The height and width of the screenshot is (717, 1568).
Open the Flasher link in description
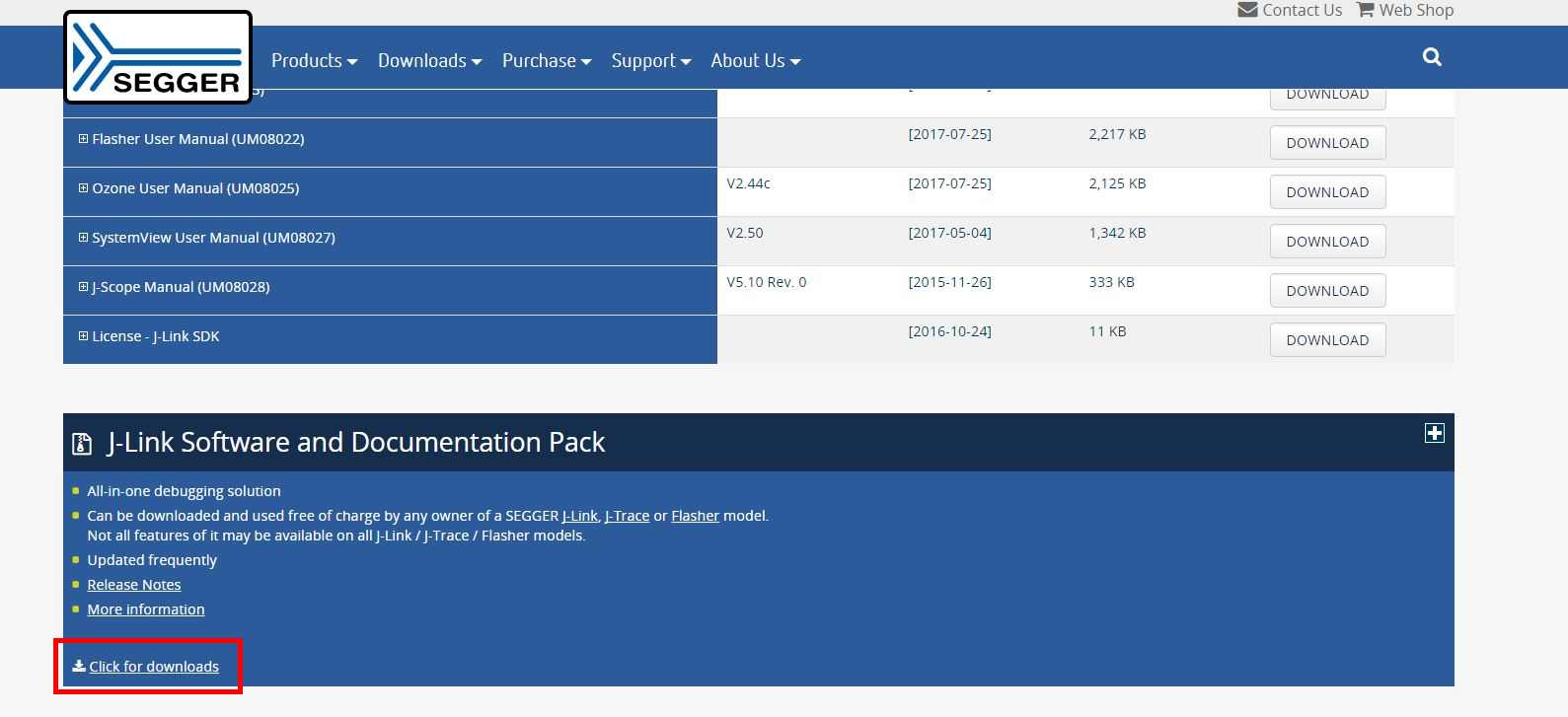click(695, 516)
